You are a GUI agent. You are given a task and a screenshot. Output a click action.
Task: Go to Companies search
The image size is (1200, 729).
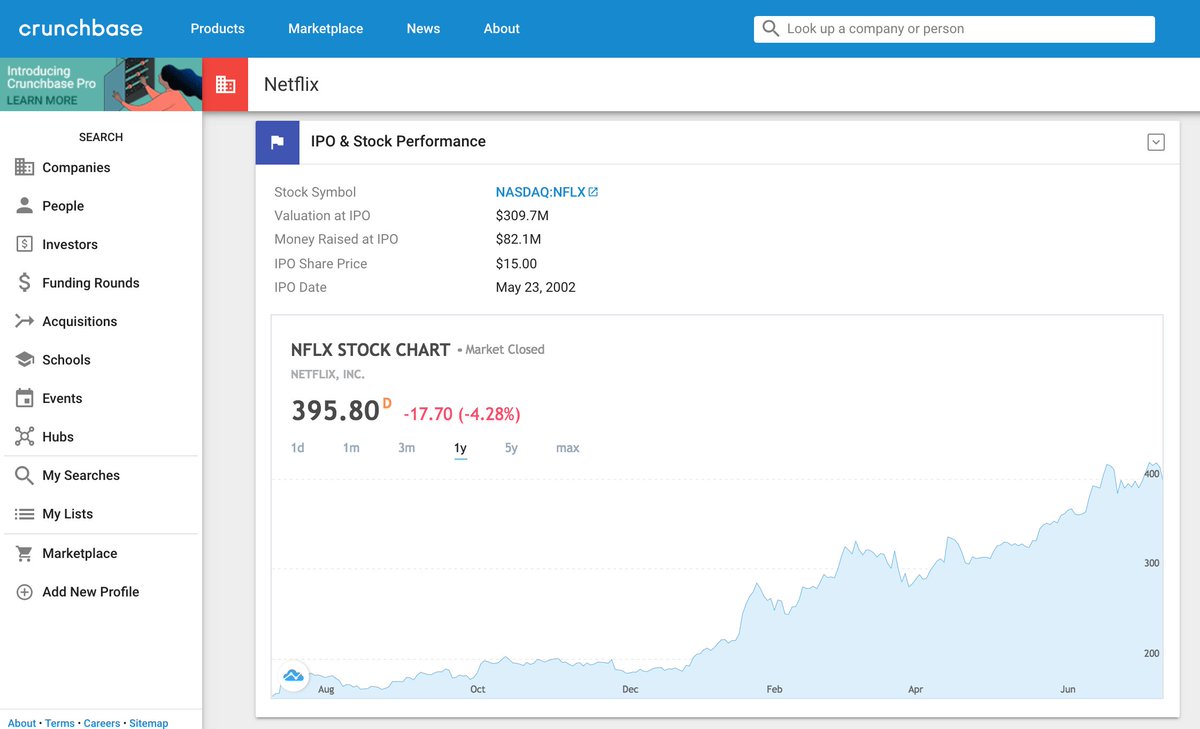point(76,167)
